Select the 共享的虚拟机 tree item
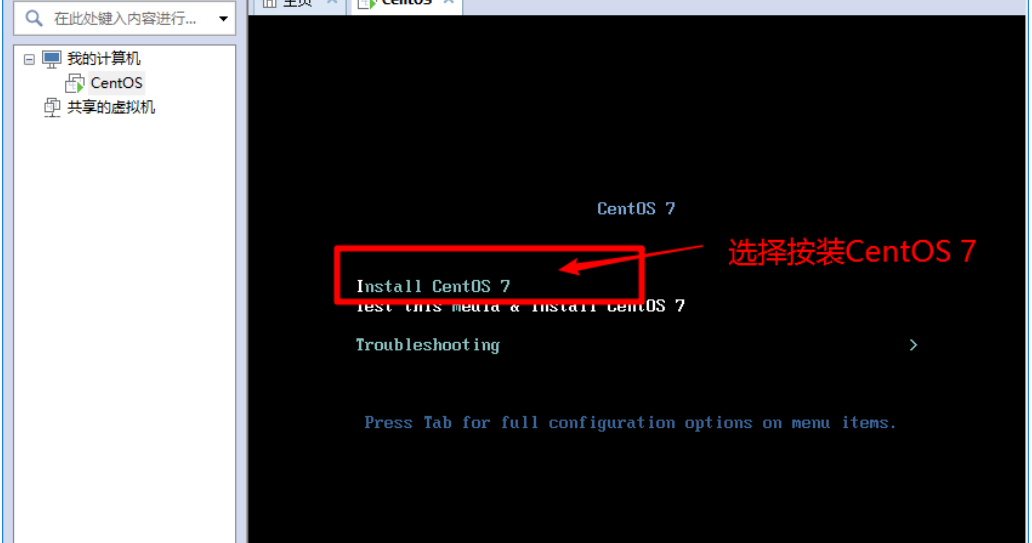This screenshot has width=1032, height=543. coord(111,107)
